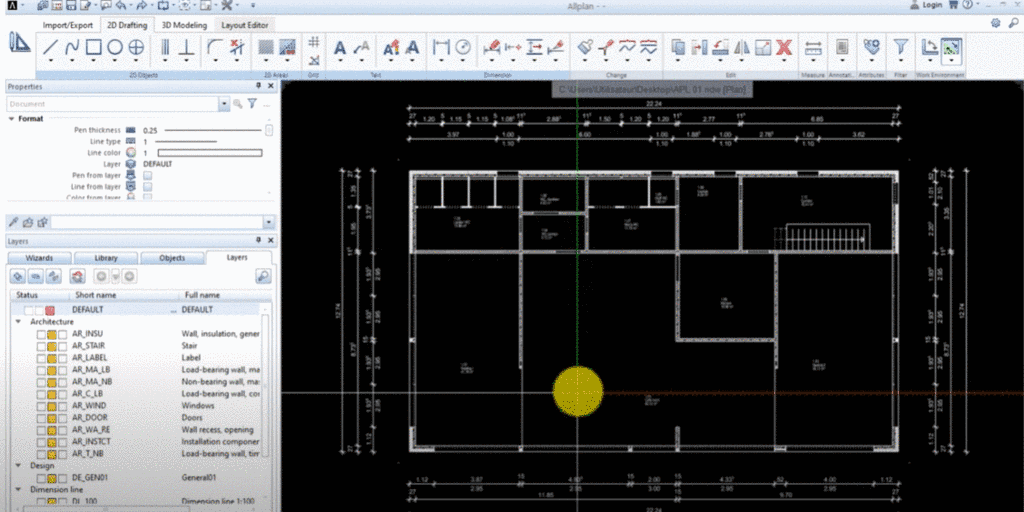Select the Spline curve tool
This screenshot has height=512, width=1024.
click(x=72, y=47)
